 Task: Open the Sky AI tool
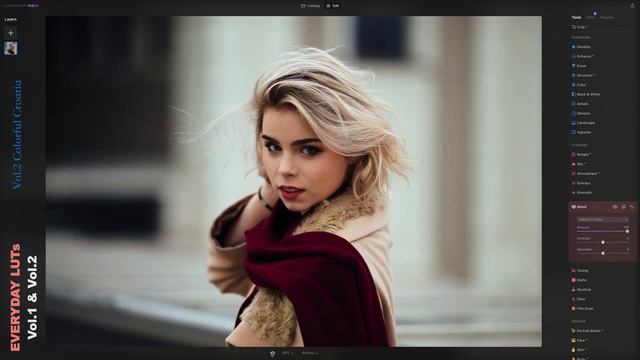[x=579, y=164]
